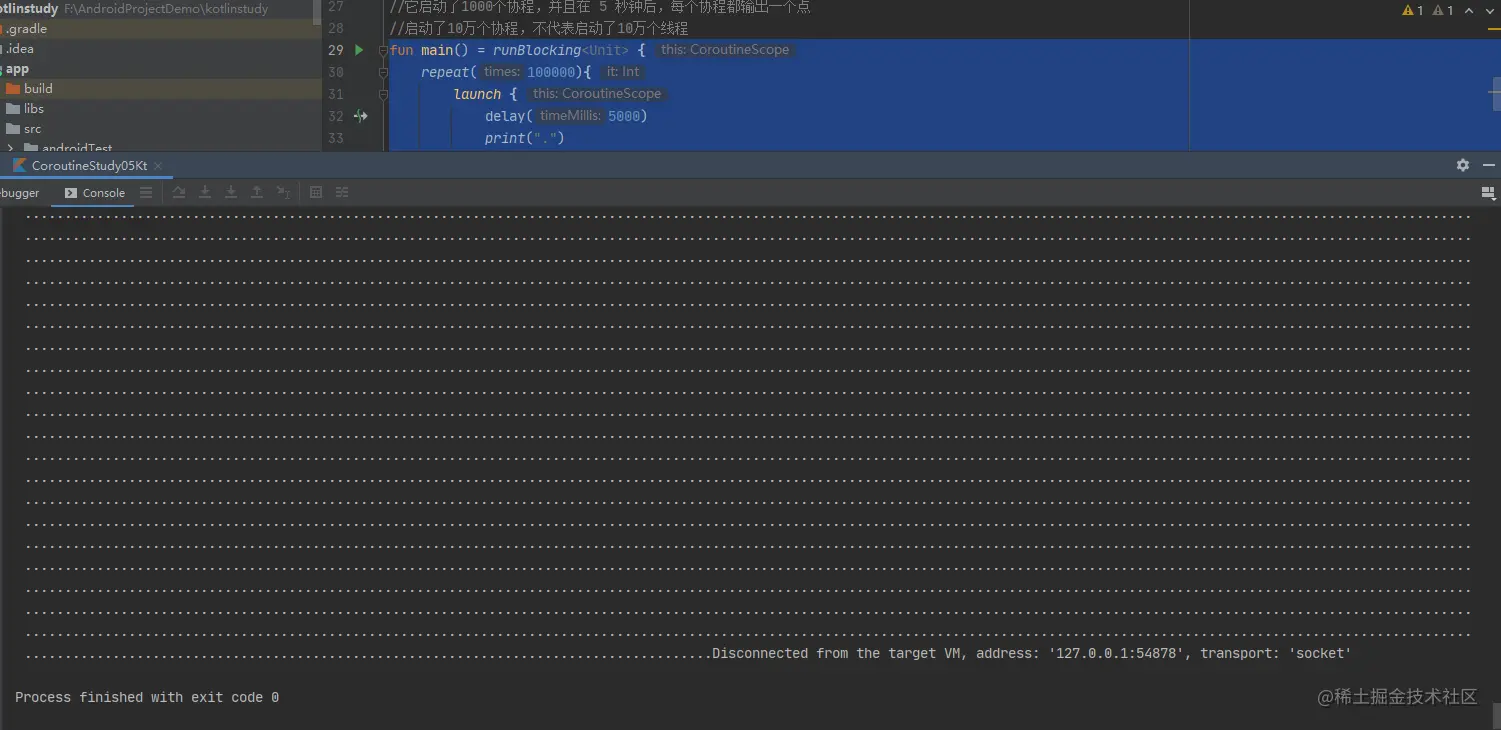Screen dimensions: 1501x730
Task: Open debug threads/frames list icon next to Console
Action: point(147,192)
